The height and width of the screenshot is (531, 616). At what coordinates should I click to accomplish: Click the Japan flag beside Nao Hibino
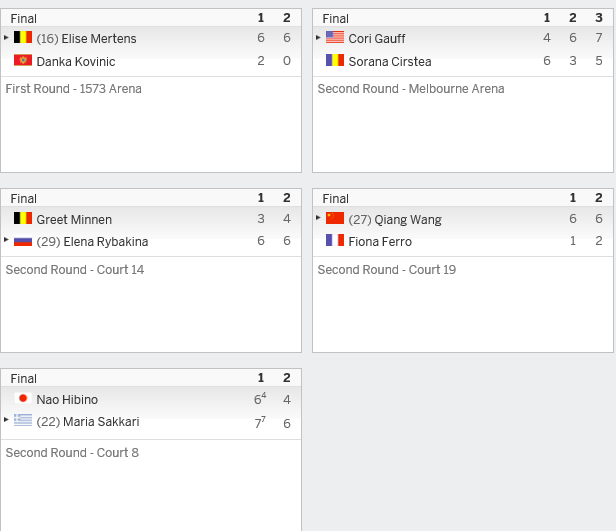pyautogui.click(x=23, y=398)
